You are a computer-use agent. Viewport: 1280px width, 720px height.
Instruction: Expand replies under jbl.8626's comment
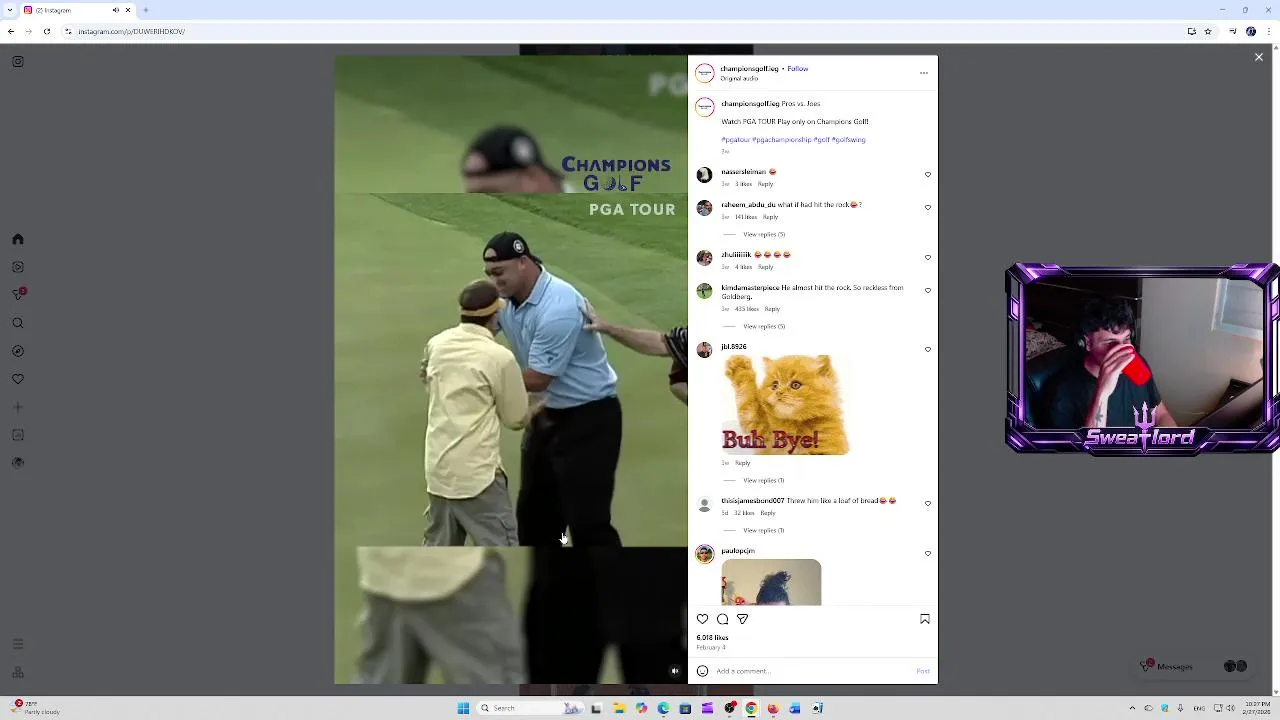pyautogui.click(x=764, y=481)
